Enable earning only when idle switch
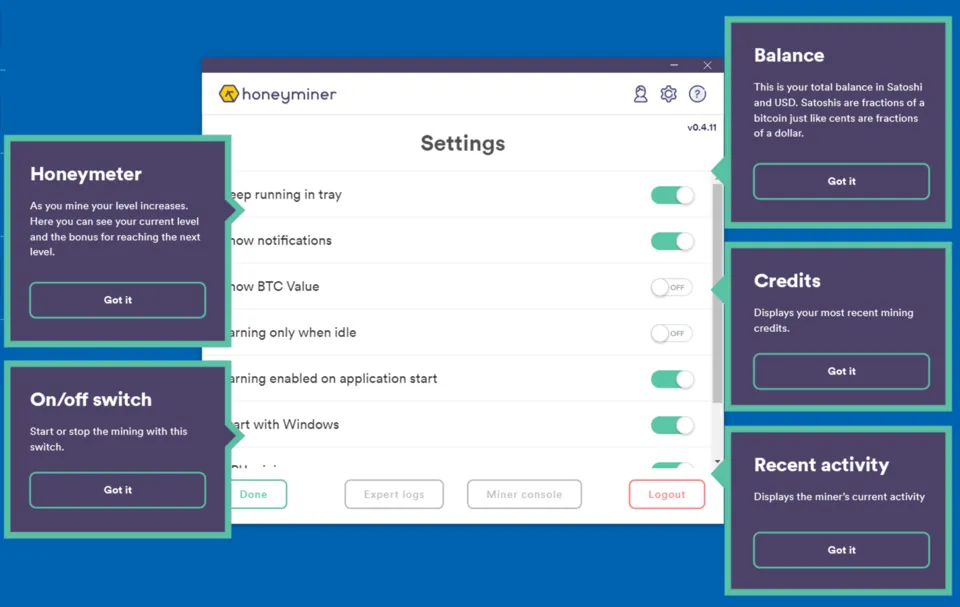The height and width of the screenshot is (607, 960). point(672,333)
